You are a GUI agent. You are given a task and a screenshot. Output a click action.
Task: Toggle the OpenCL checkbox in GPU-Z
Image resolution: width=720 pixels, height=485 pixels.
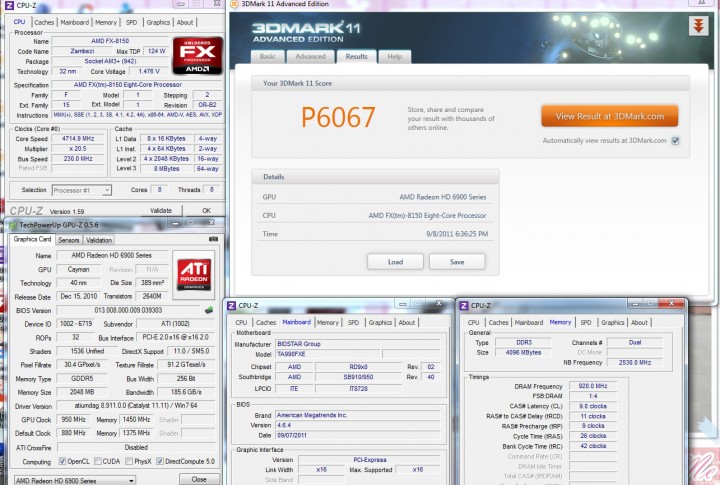click(62, 461)
